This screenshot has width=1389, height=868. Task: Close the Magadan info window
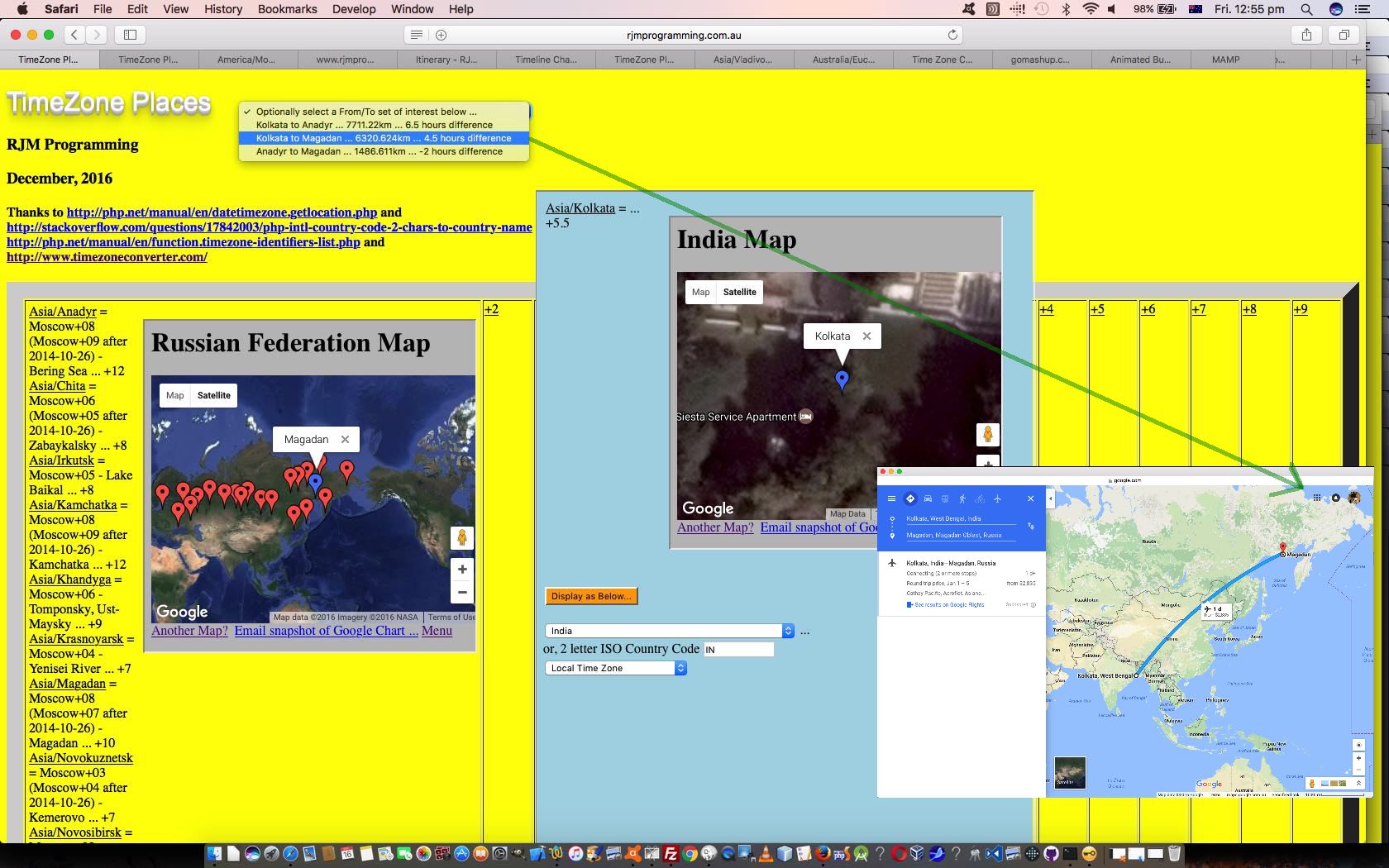345,440
